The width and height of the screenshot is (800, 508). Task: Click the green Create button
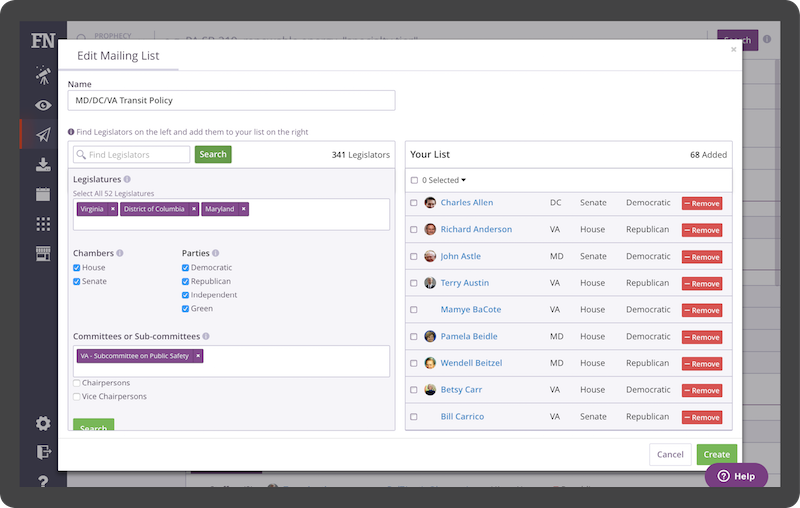pyautogui.click(x=716, y=454)
